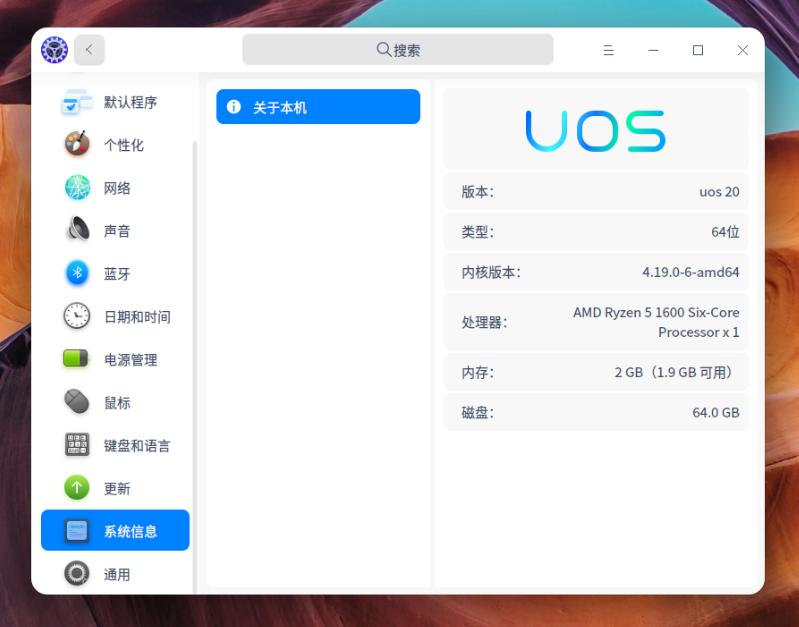799x627 pixels.
Task: Click the 搜索 search field
Action: (397, 49)
